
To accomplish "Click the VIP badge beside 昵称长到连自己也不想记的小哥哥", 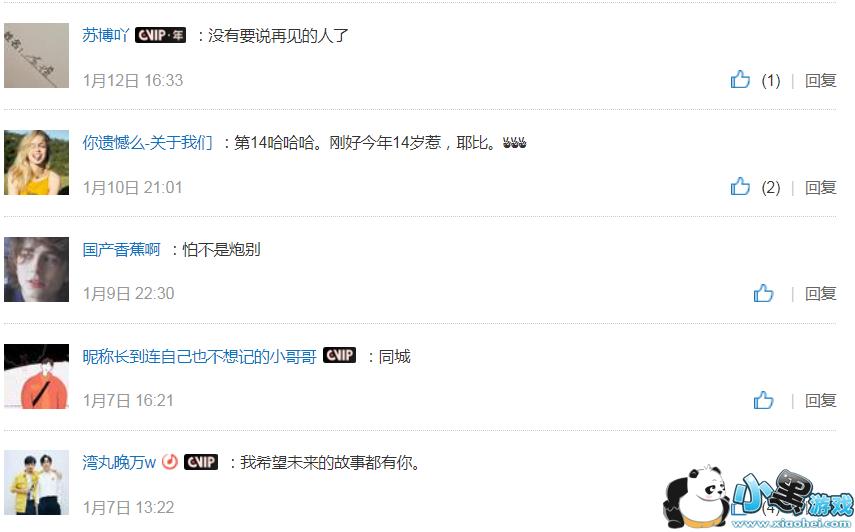I will (339, 355).
